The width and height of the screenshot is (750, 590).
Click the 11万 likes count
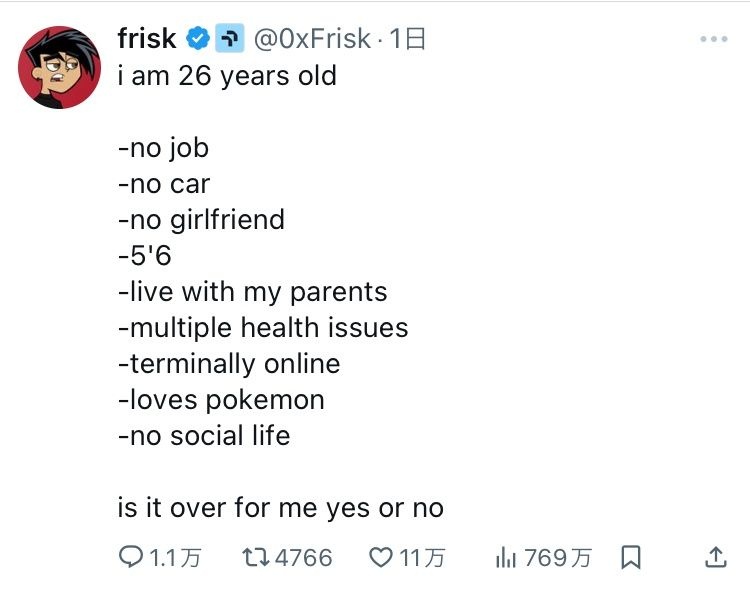point(422,557)
